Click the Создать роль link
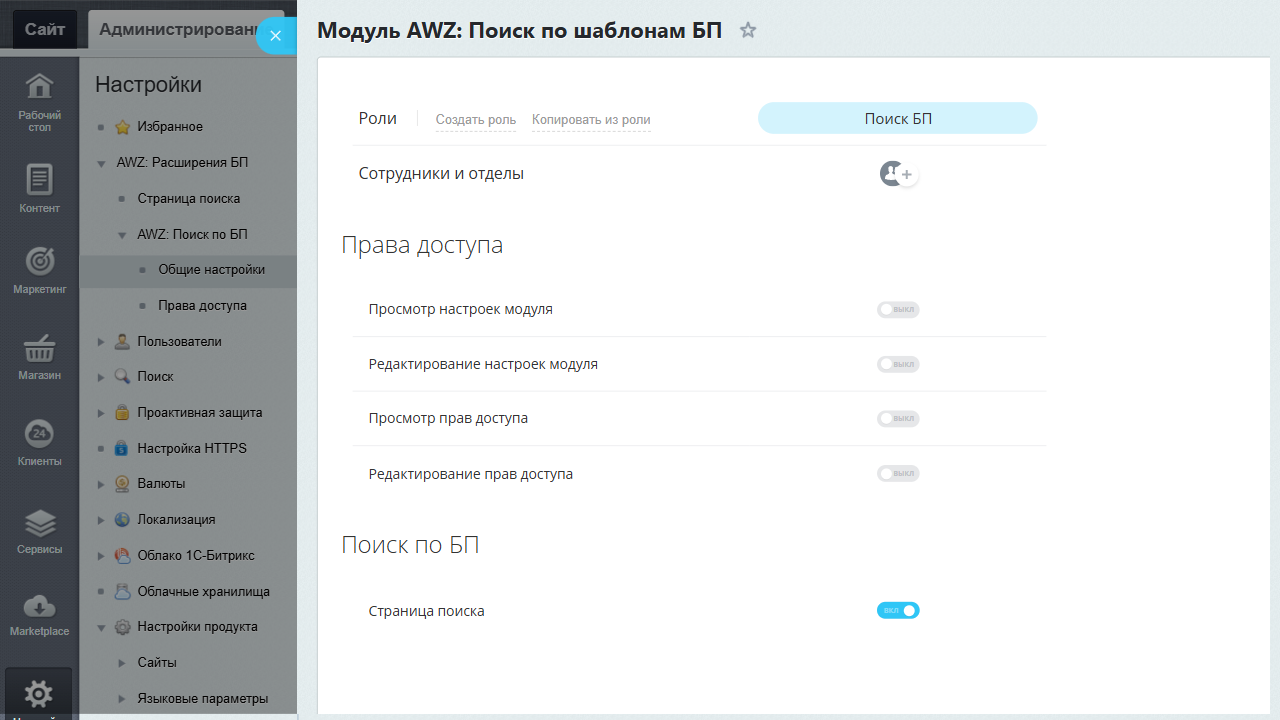 [476, 120]
